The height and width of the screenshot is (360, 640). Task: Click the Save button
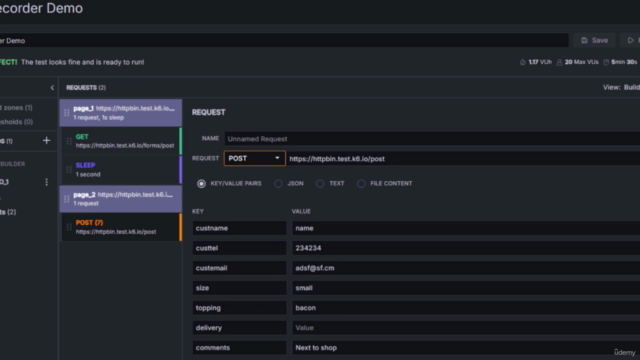coord(595,40)
